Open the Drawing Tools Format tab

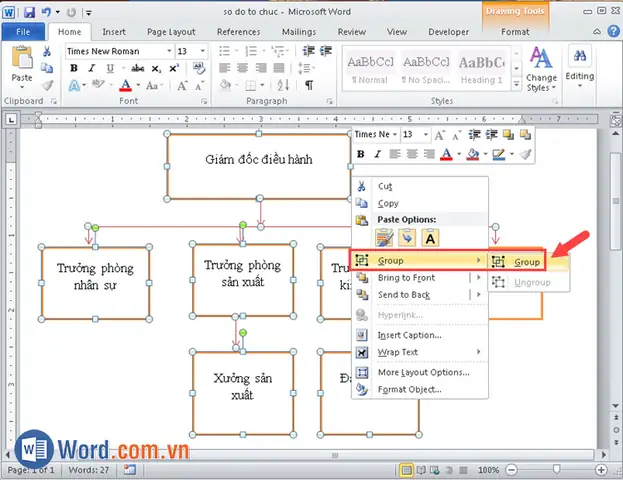point(515,32)
